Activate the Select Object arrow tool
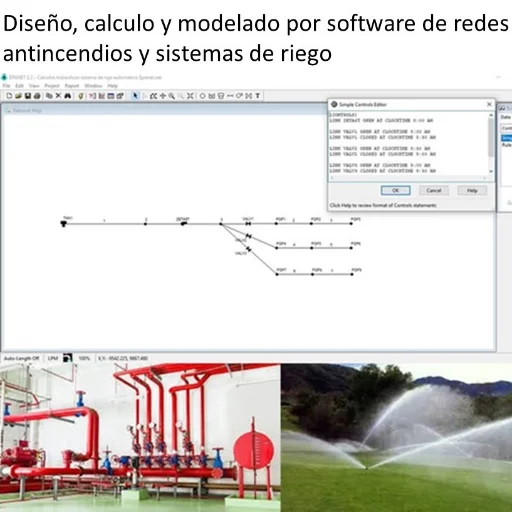512x512 pixels. click(x=135, y=96)
